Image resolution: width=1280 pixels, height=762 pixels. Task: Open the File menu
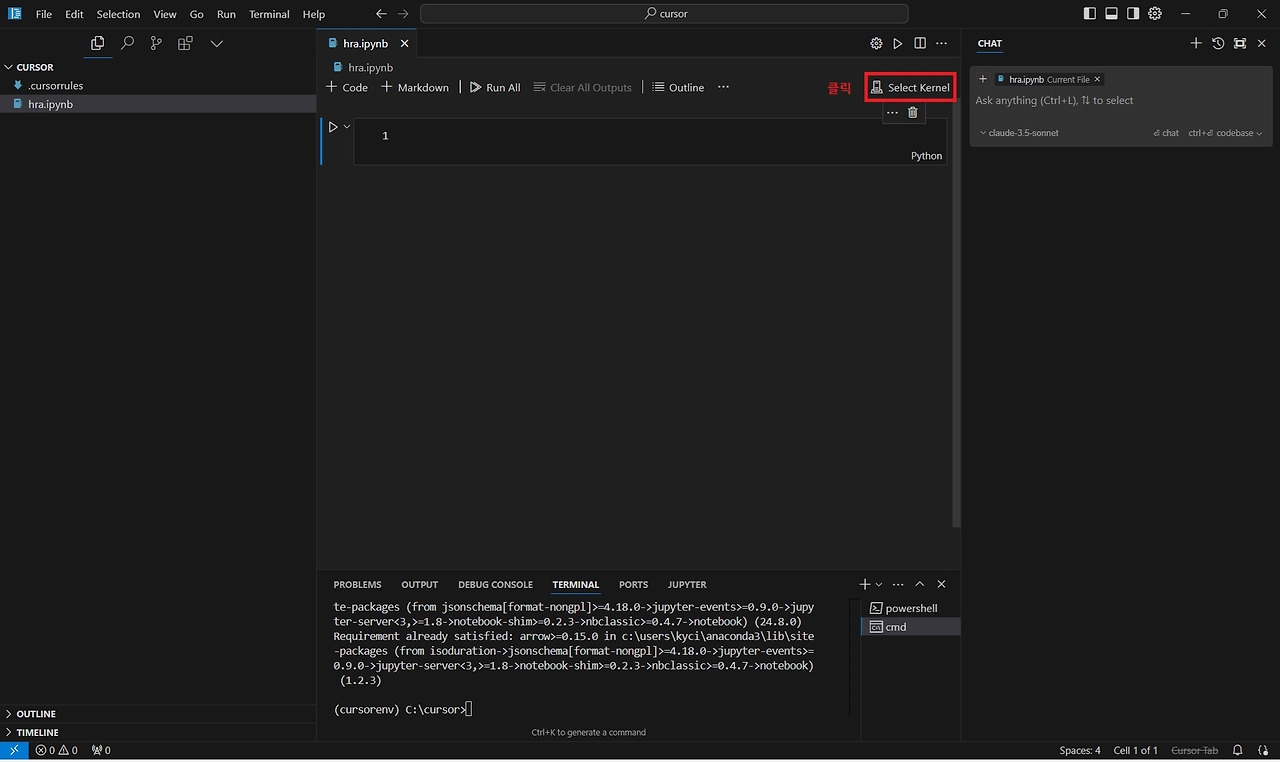tap(44, 14)
